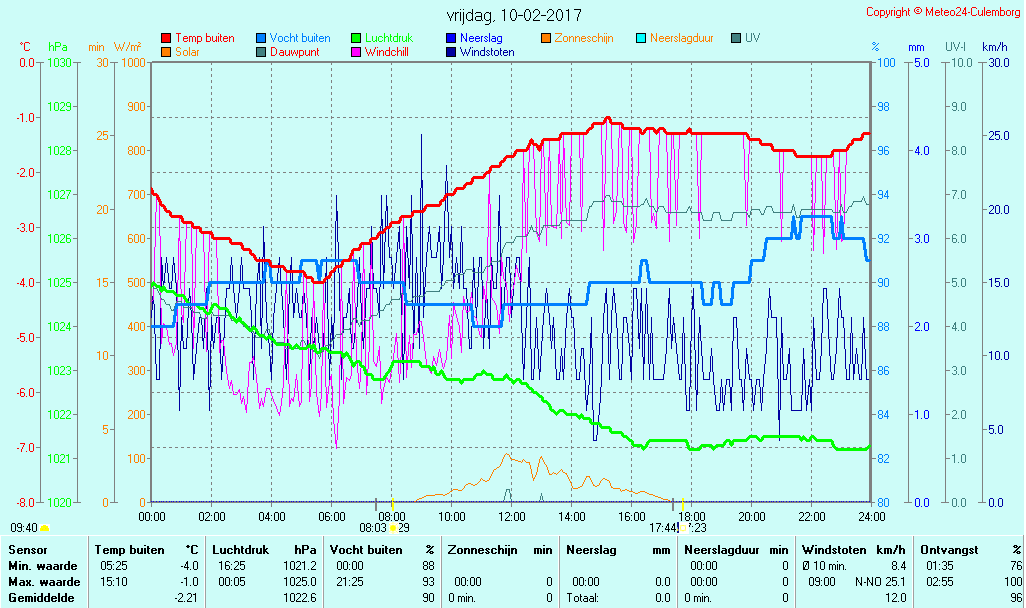Viewport: 1026px width, 608px height.
Task: Click the 12:00 mark on time axis
Action: 512,516
